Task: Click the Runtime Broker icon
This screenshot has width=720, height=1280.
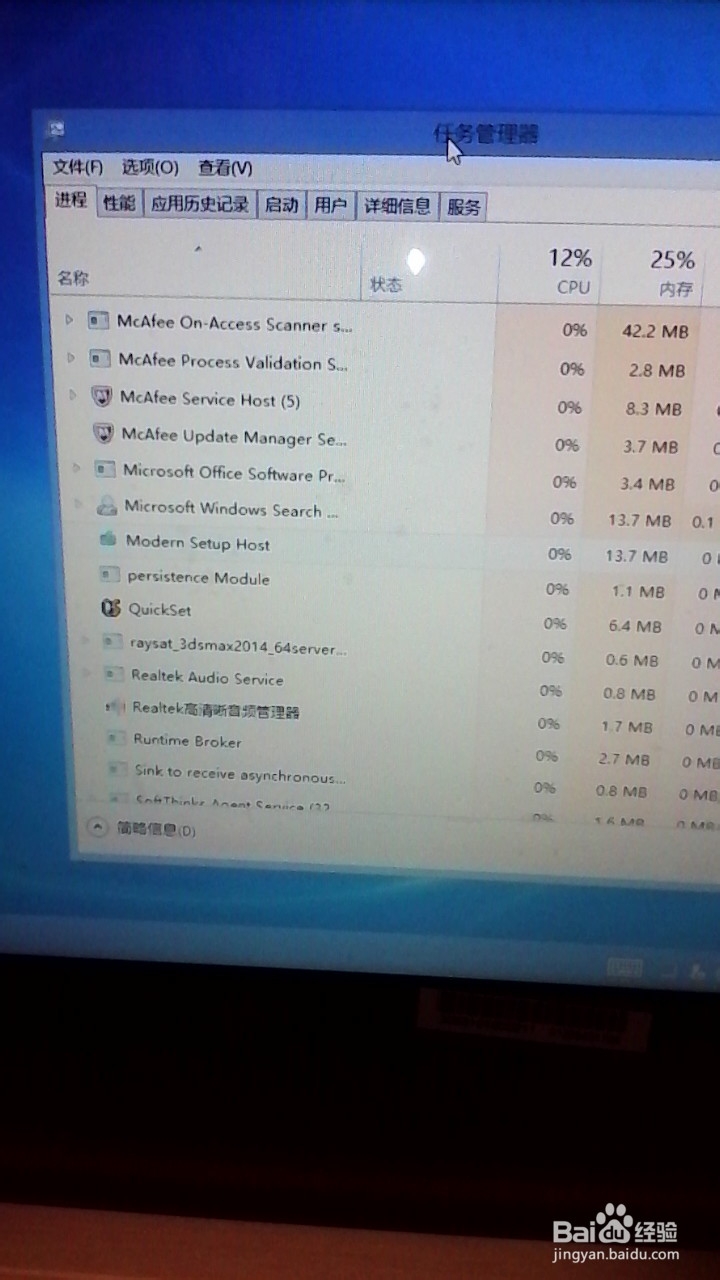Action: [x=117, y=738]
